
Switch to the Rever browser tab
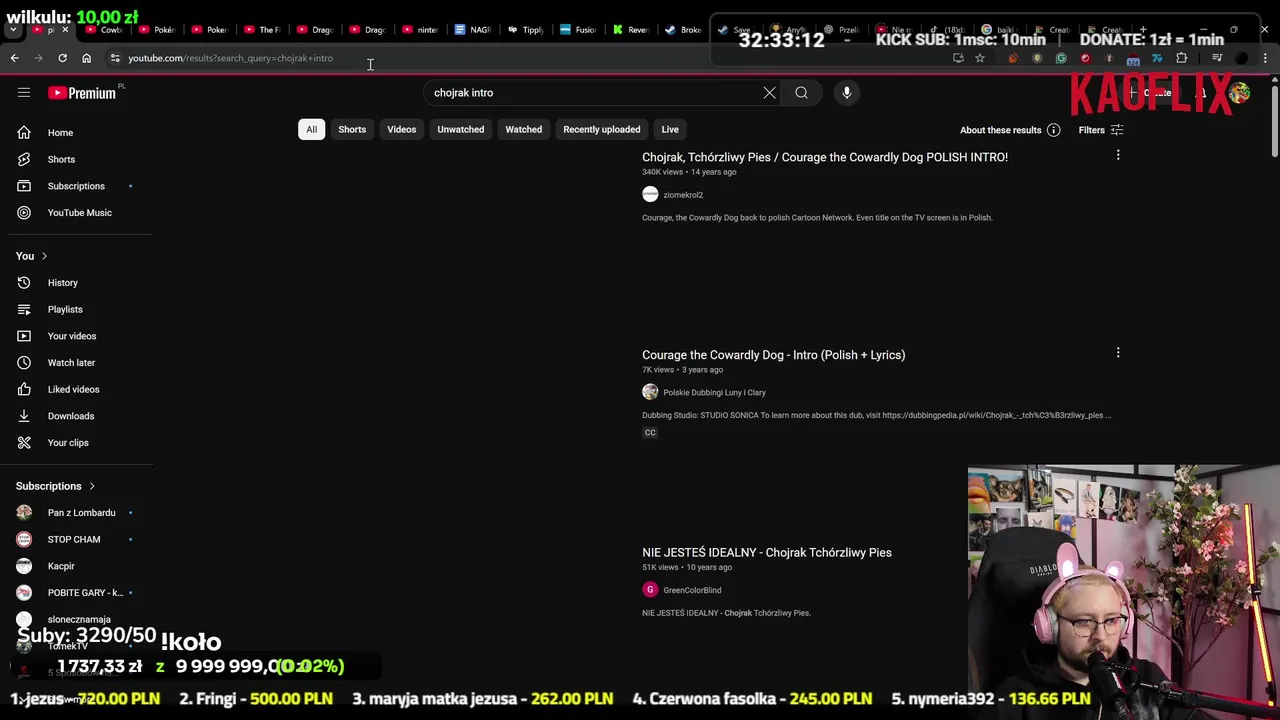[631, 30]
